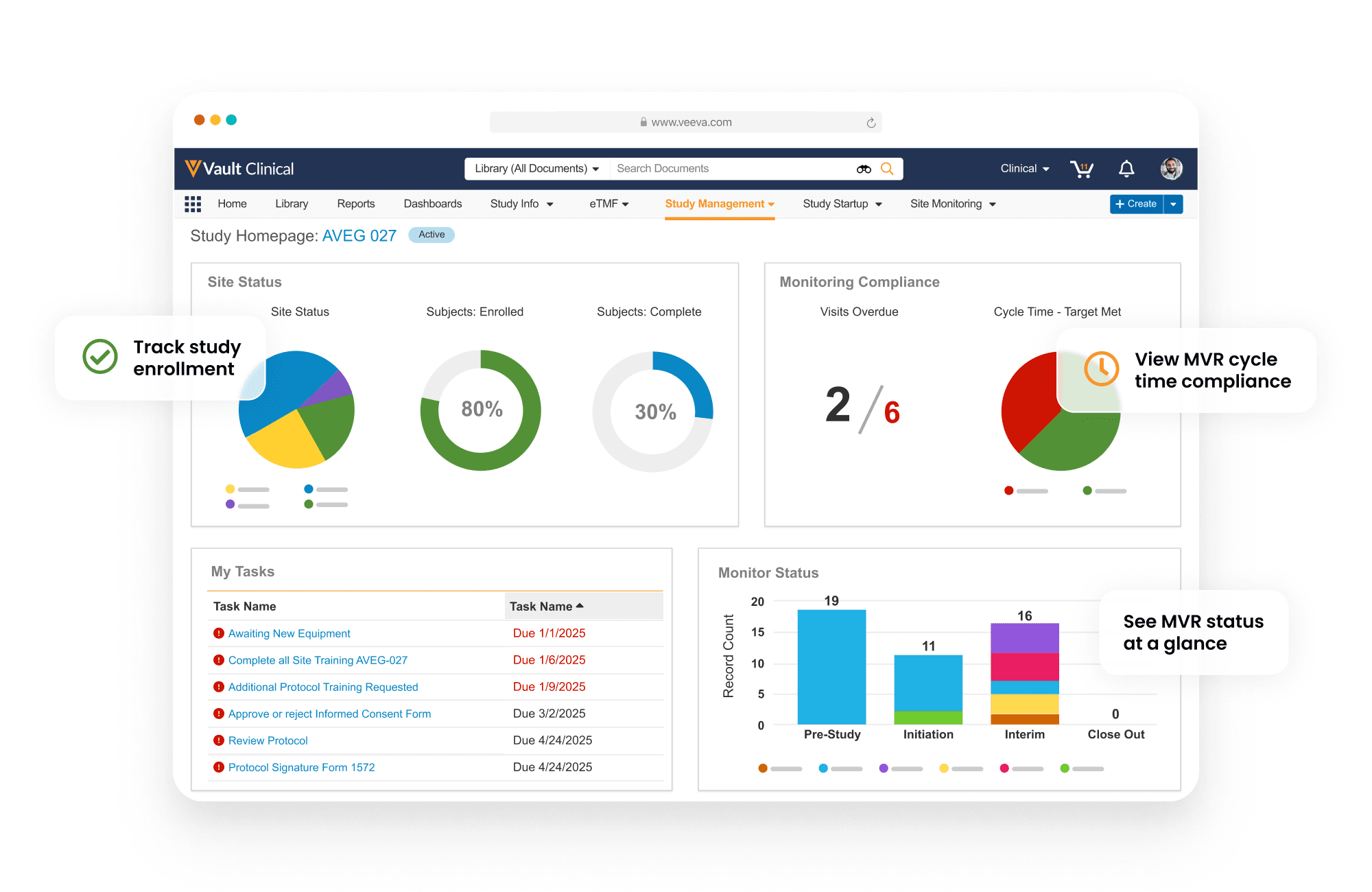The image size is (1372, 892).
Task: Open the Clinical vault selector dropdown
Action: coord(1025,169)
